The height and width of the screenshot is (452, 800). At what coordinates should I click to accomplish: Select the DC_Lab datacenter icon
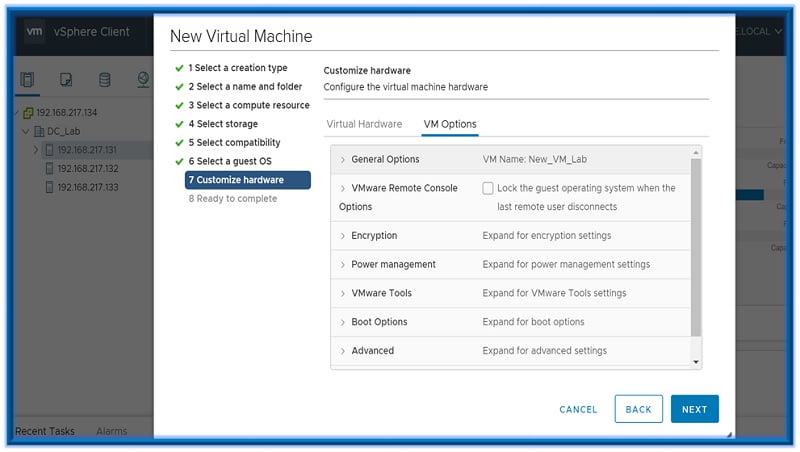tap(39, 131)
